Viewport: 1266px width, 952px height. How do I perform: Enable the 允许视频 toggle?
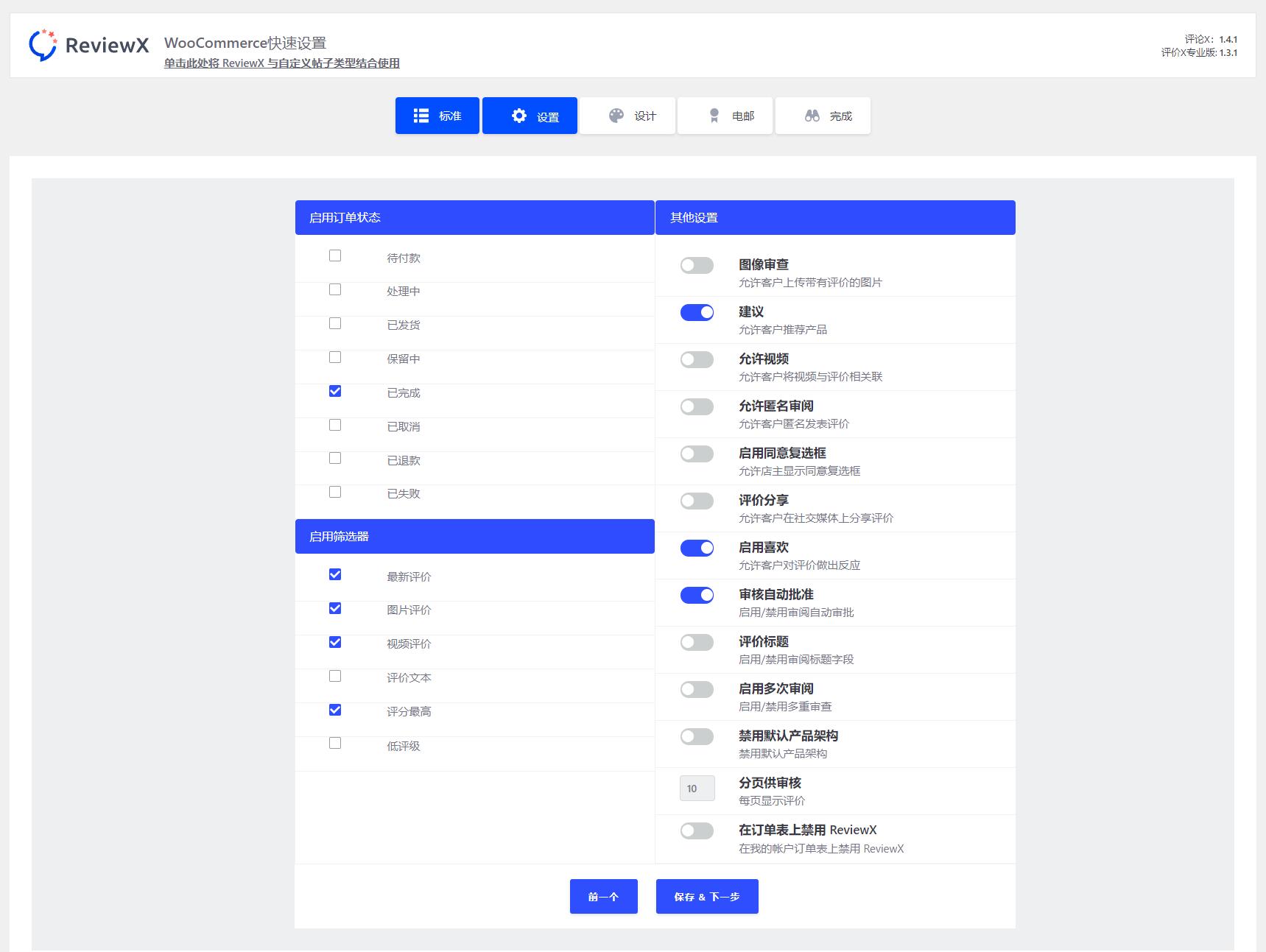(697, 359)
